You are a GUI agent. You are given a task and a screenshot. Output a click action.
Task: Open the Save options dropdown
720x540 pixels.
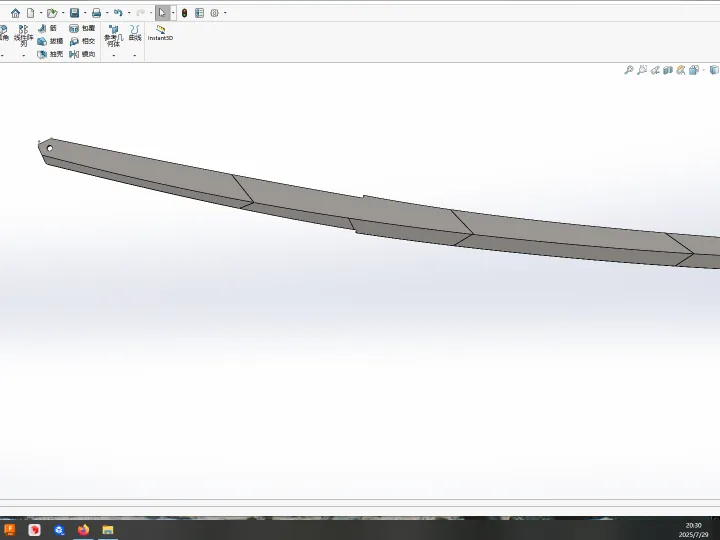coord(85,13)
